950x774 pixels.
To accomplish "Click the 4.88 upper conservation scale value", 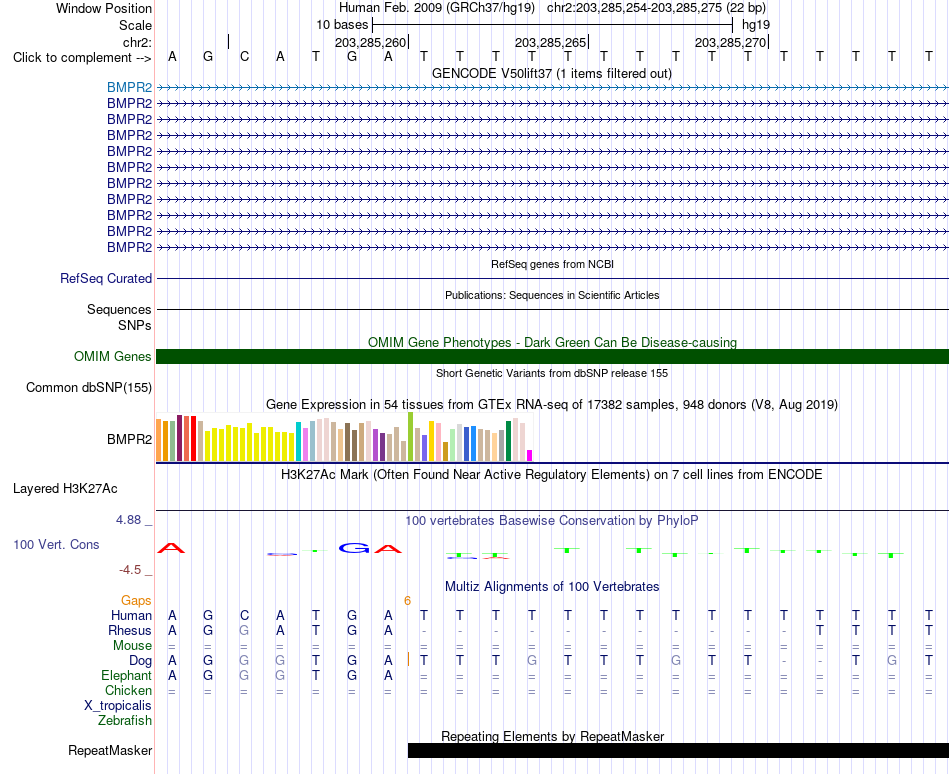I will coord(128,520).
